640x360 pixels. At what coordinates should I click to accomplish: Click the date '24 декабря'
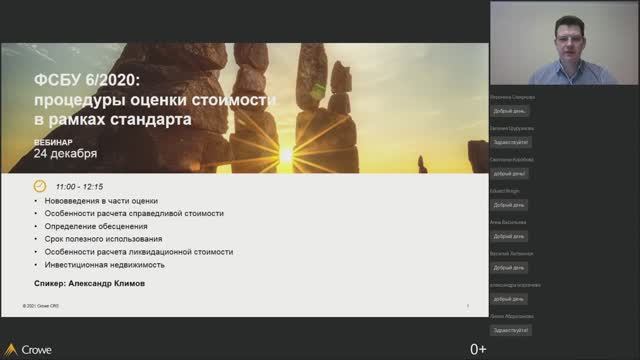point(65,153)
